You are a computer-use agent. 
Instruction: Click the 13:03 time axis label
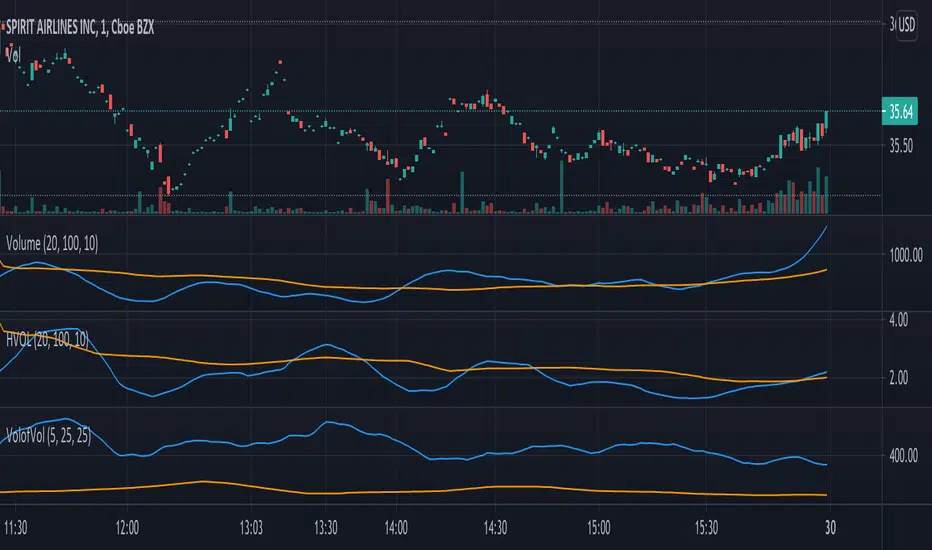pyautogui.click(x=251, y=526)
